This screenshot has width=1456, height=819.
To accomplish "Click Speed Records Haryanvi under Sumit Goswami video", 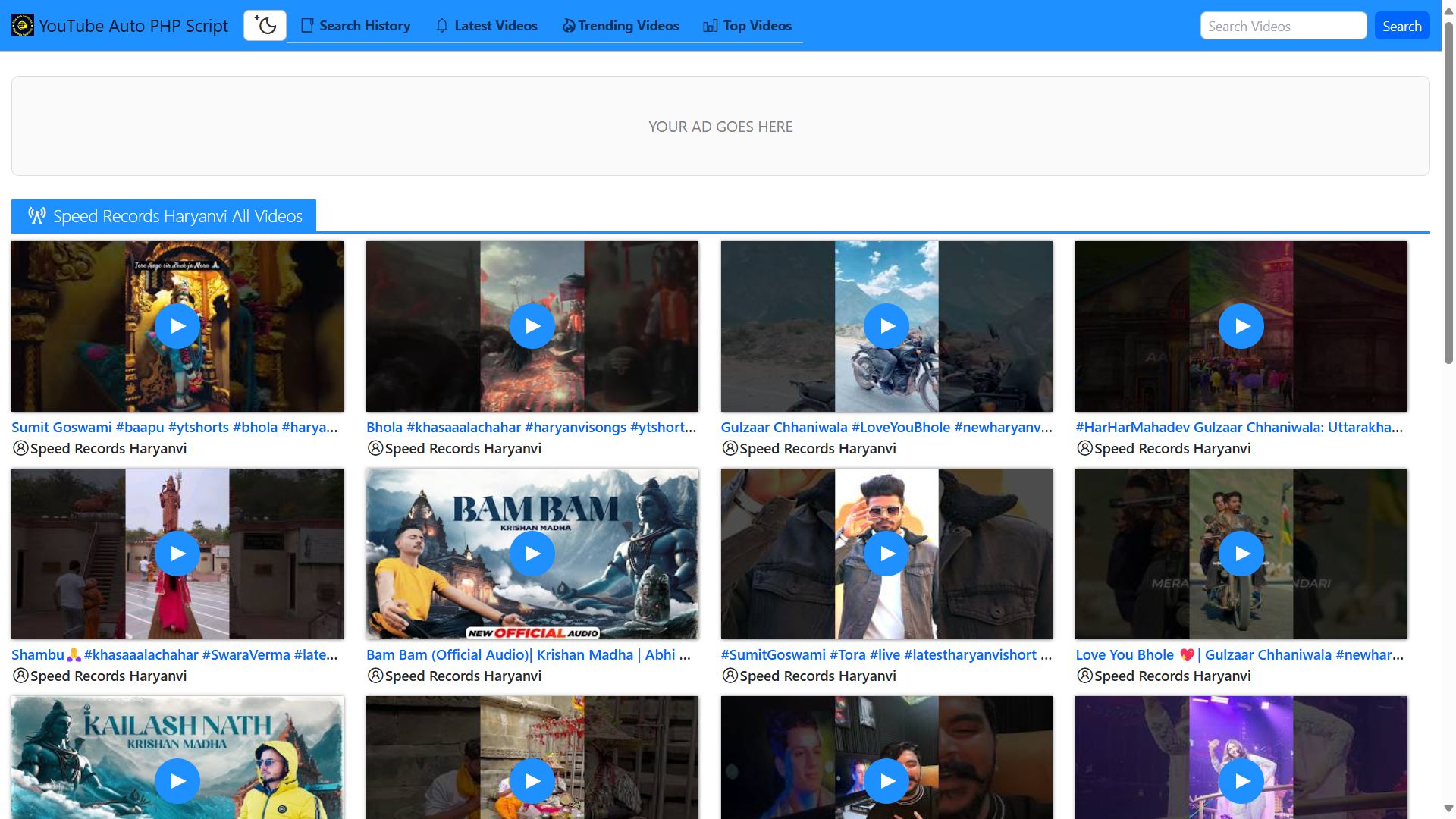I will tap(108, 448).
